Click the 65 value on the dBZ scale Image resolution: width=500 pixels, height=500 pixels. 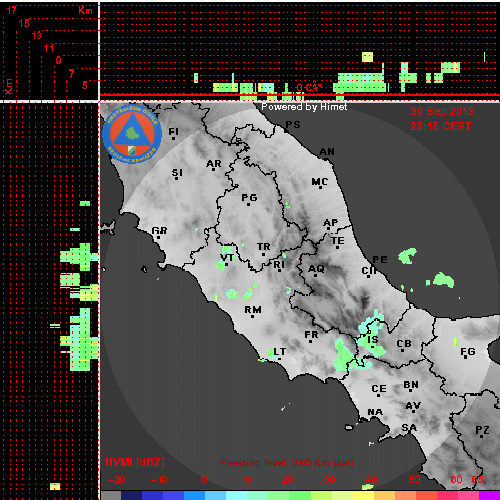pyautogui.click(x=477, y=480)
